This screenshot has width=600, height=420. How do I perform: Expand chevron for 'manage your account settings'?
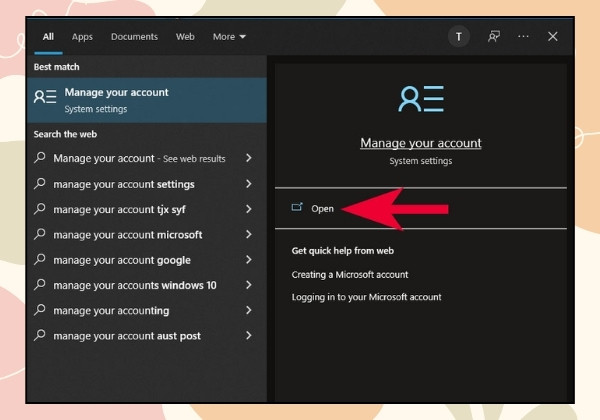(x=249, y=184)
